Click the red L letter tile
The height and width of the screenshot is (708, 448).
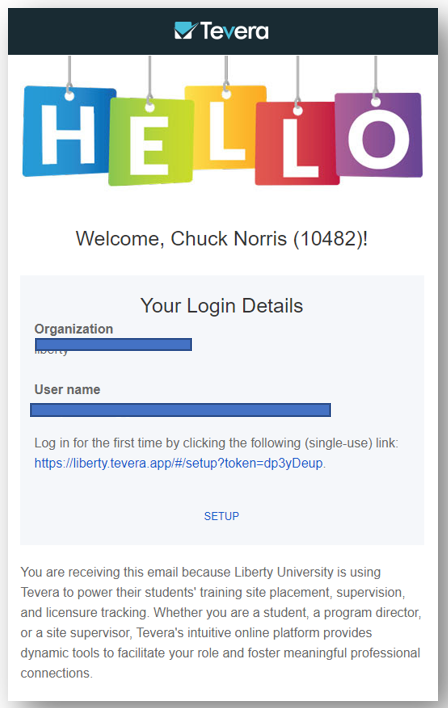[297, 144]
